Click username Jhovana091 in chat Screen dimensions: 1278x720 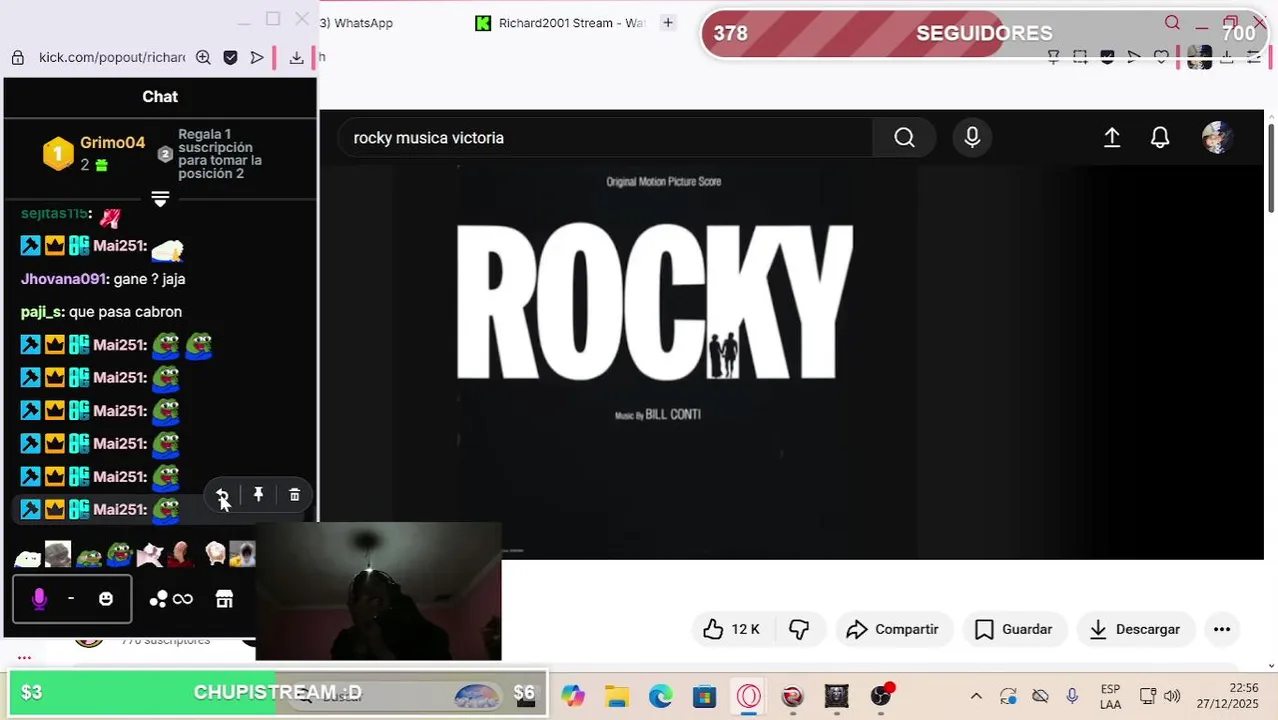coord(63,279)
